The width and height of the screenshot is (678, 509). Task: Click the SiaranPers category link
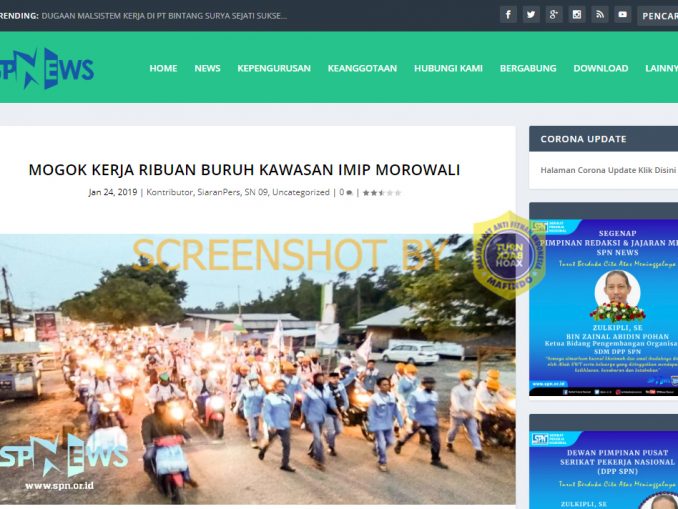(x=218, y=192)
